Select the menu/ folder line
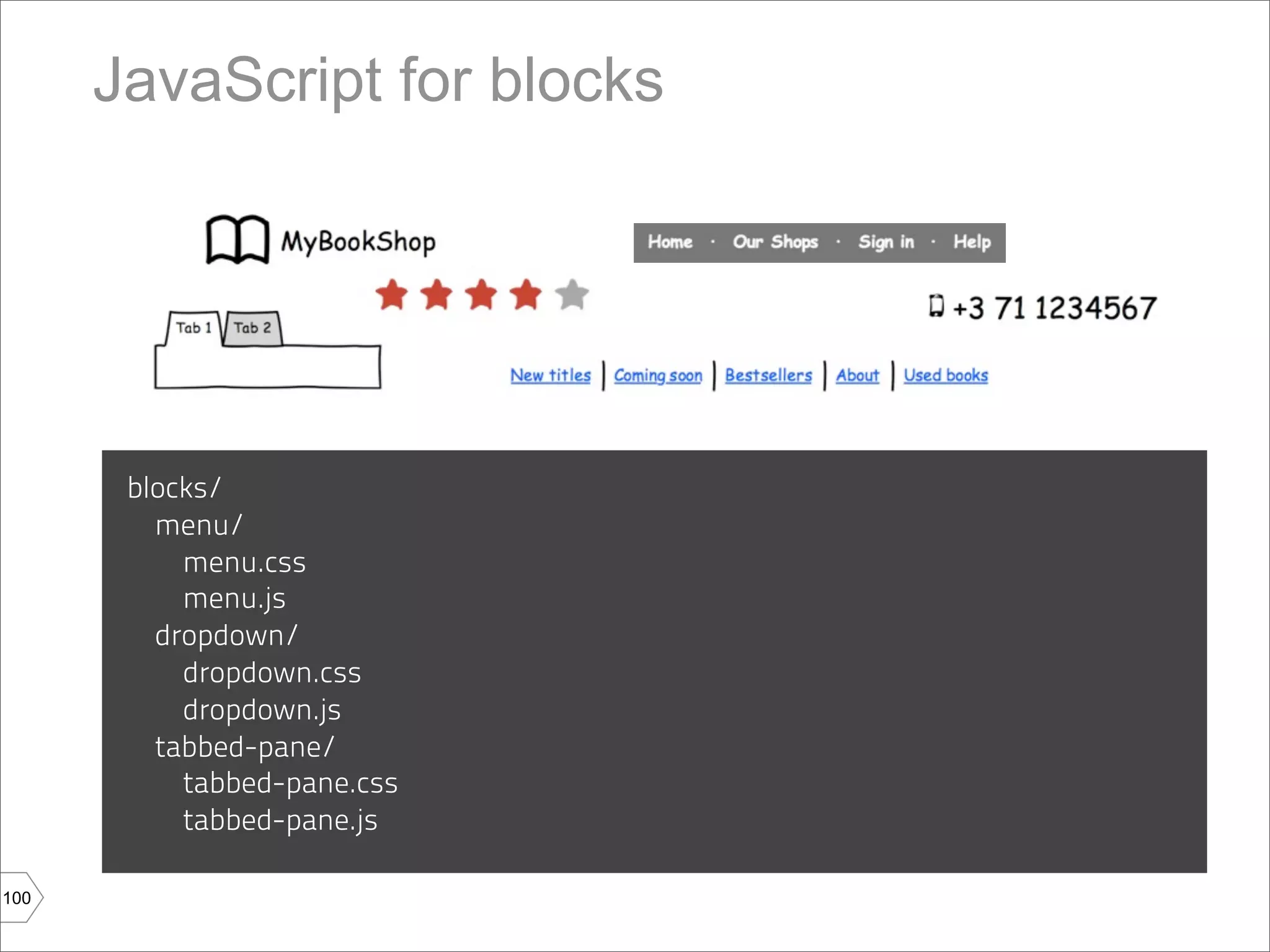1270x952 pixels. [198, 525]
